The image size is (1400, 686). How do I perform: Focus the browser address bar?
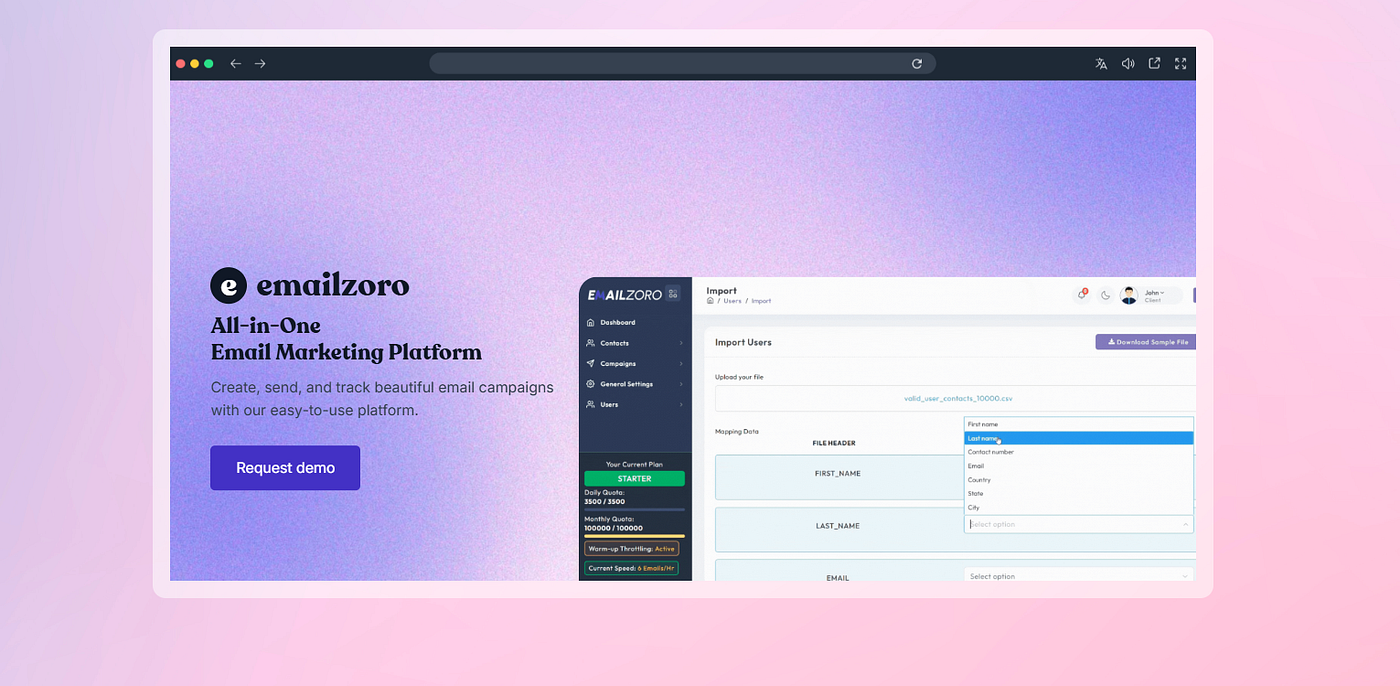(x=682, y=64)
